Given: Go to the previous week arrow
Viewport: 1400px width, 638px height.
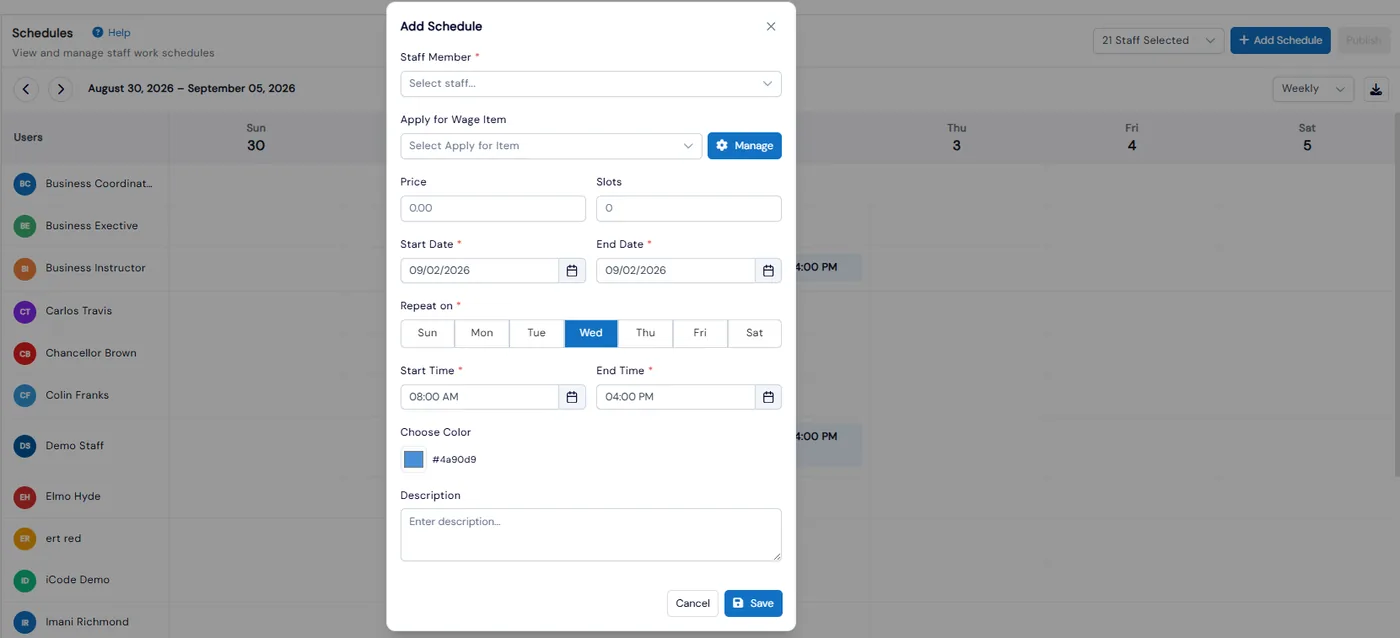Looking at the screenshot, I should (x=26, y=89).
